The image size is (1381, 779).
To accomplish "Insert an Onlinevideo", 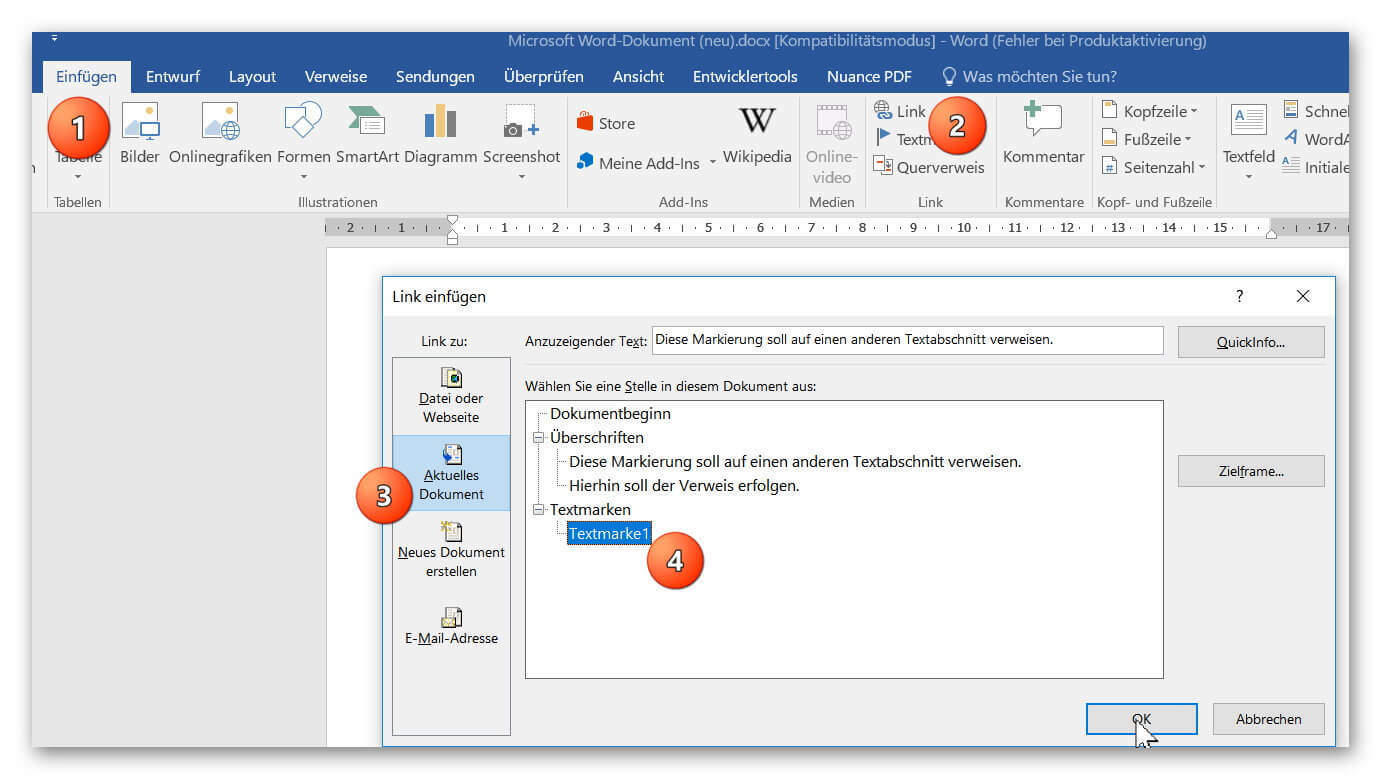I will [831, 143].
